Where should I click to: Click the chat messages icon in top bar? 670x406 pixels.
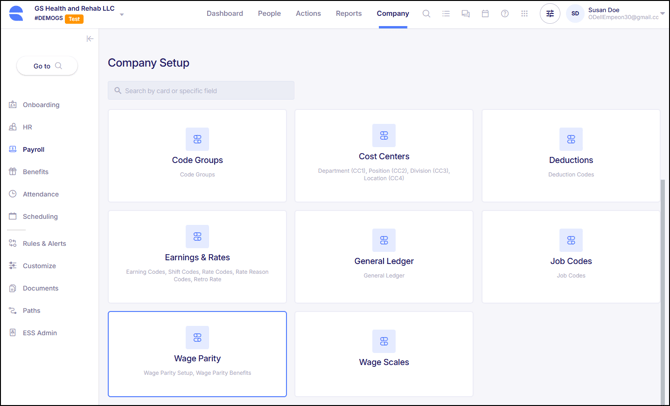[466, 14]
